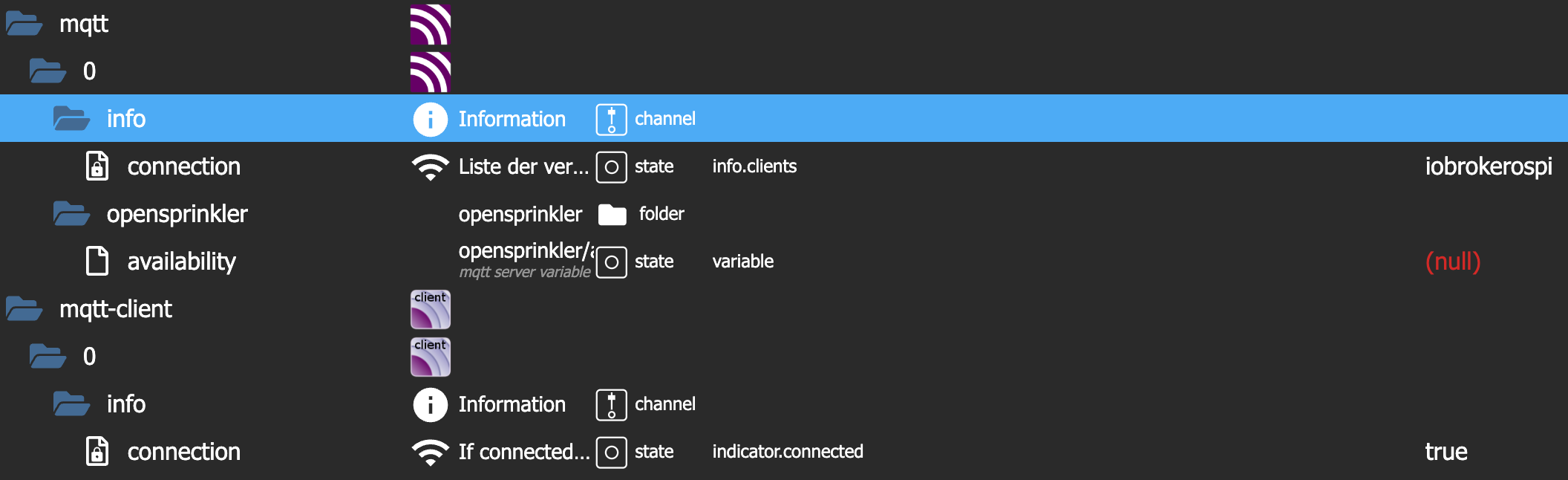The height and width of the screenshot is (480, 1568).
Task: Click the red (null) value
Action: point(1452,262)
